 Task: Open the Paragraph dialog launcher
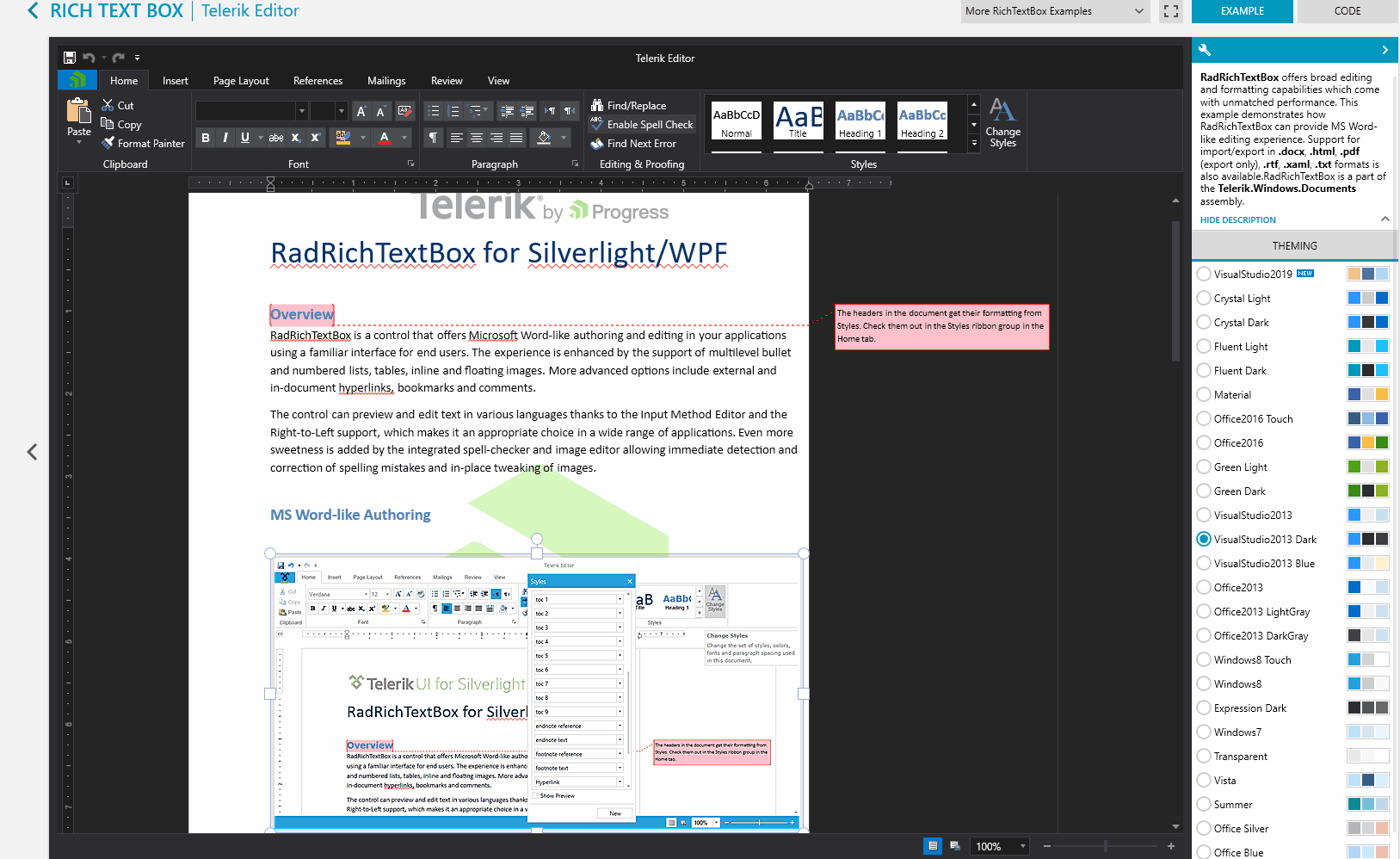(x=575, y=164)
